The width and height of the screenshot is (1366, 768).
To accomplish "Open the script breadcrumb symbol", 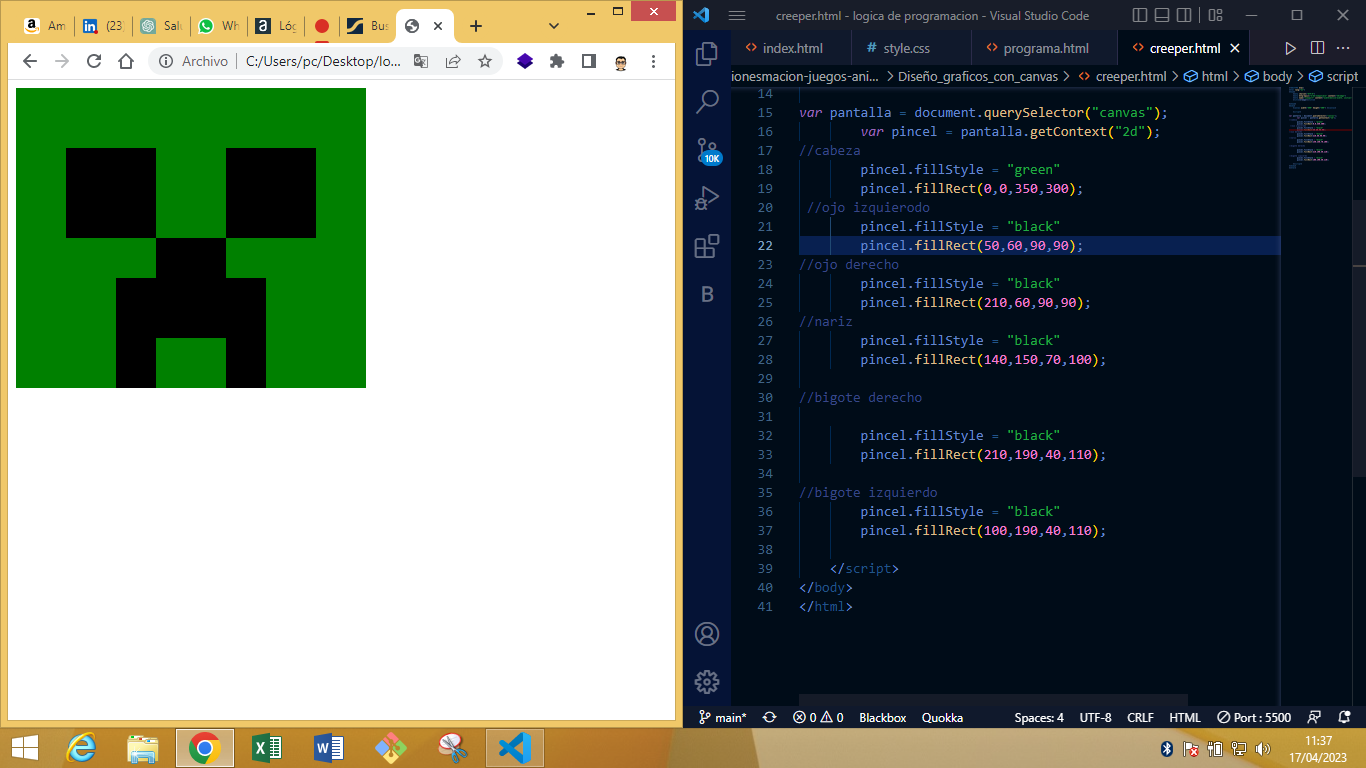I will tap(1334, 76).
